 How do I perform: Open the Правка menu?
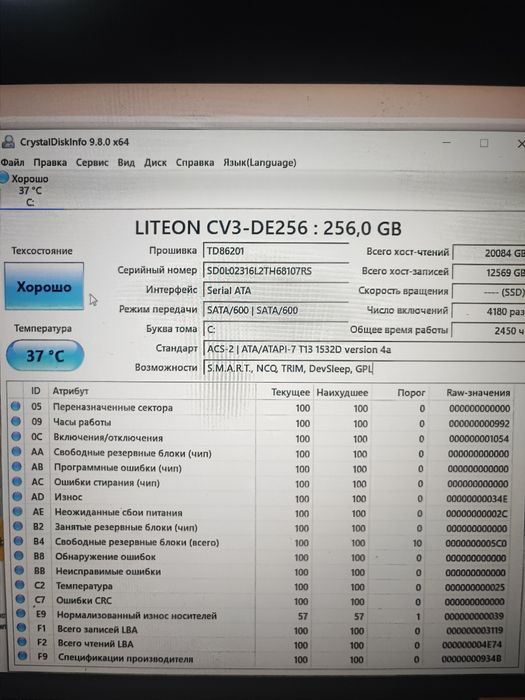[x=50, y=162]
